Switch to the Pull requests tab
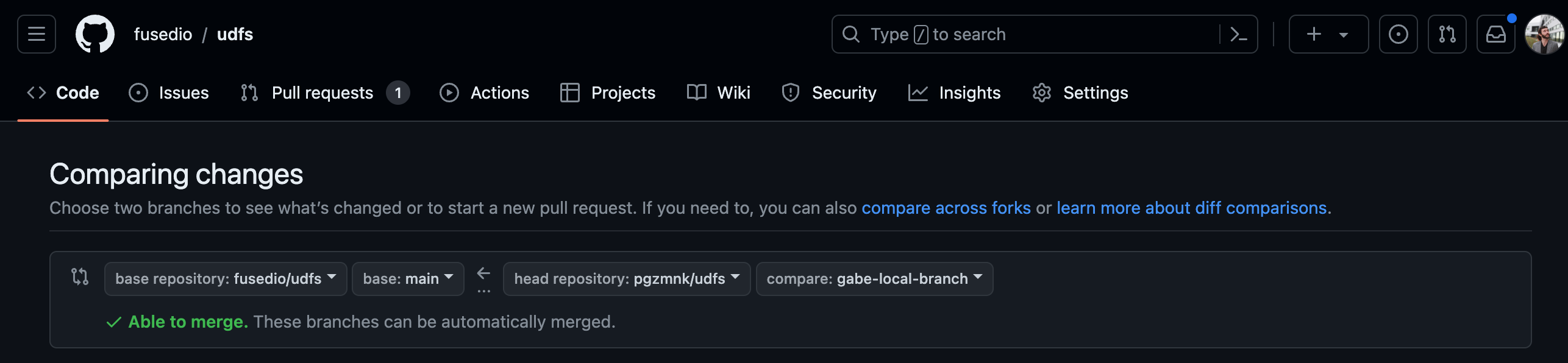The image size is (1568, 363). (323, 93)
